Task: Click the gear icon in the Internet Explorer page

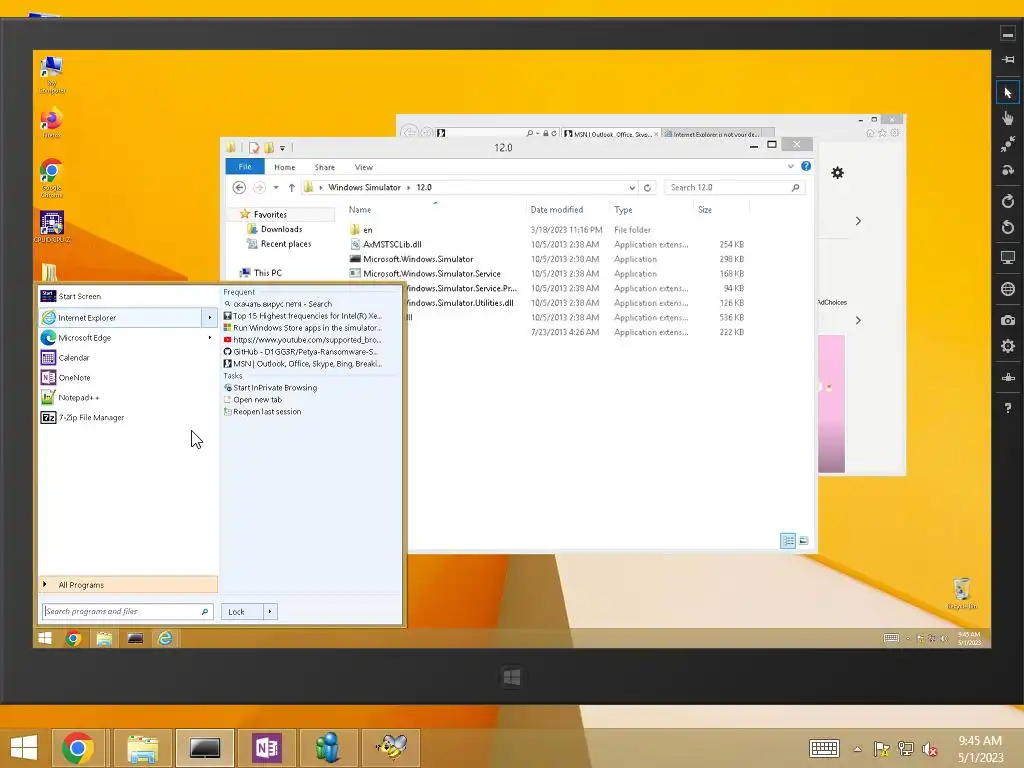Action: (837, 173)
